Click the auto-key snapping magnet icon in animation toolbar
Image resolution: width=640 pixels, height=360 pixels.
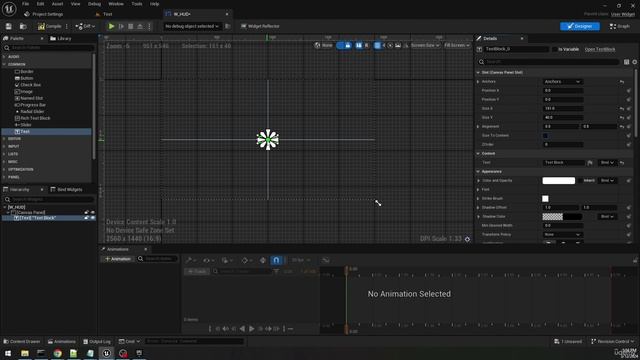(276, 260)
